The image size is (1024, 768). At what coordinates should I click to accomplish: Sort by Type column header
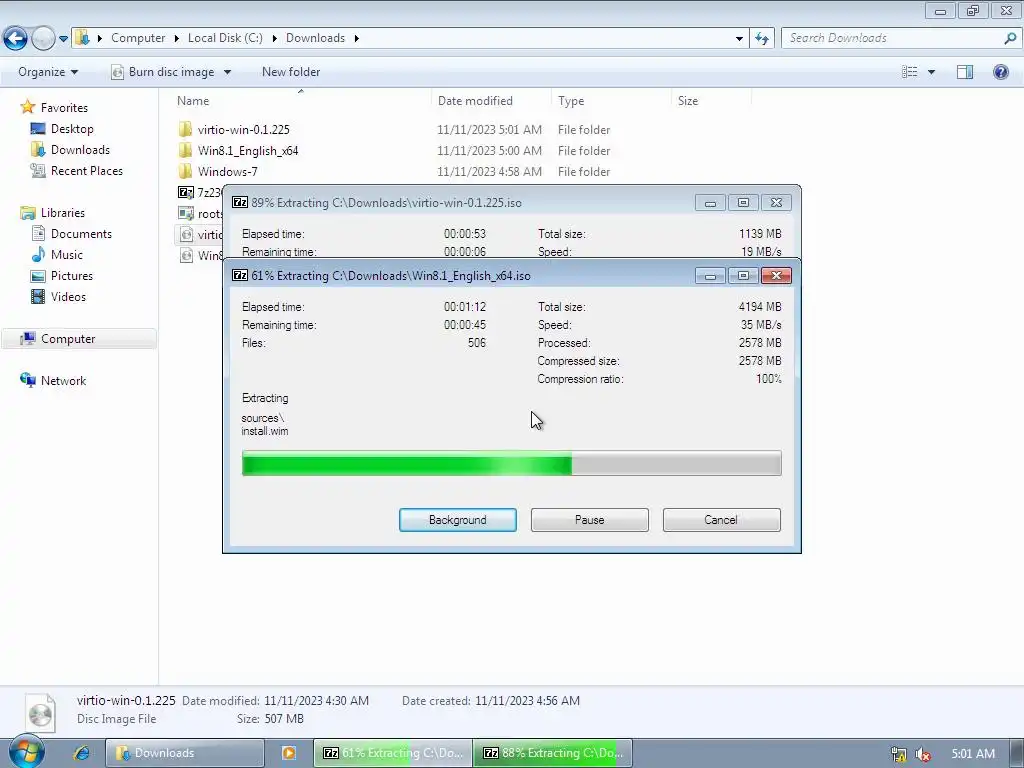tap(571, 101)
